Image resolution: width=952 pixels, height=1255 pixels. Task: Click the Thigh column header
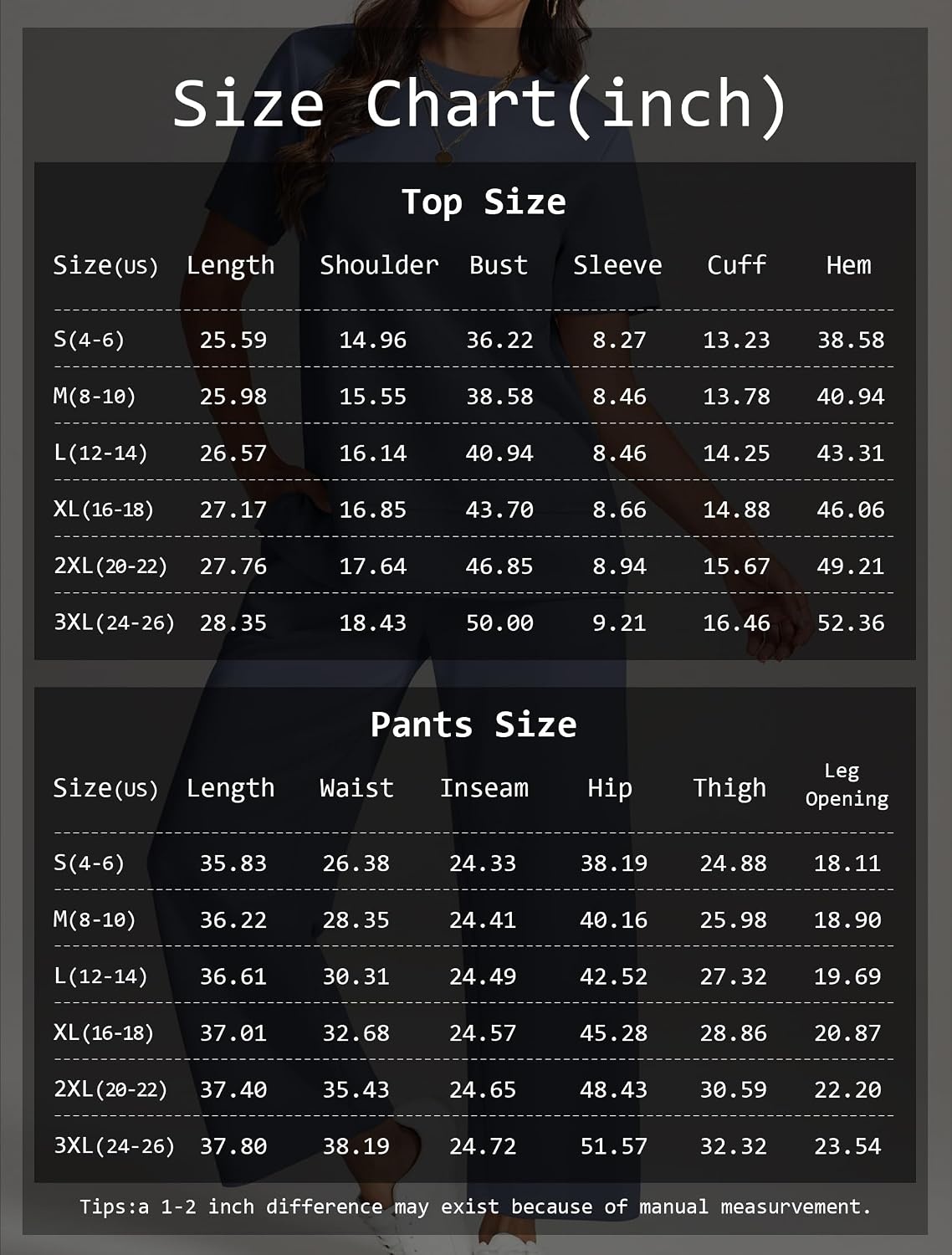point(729,788)
